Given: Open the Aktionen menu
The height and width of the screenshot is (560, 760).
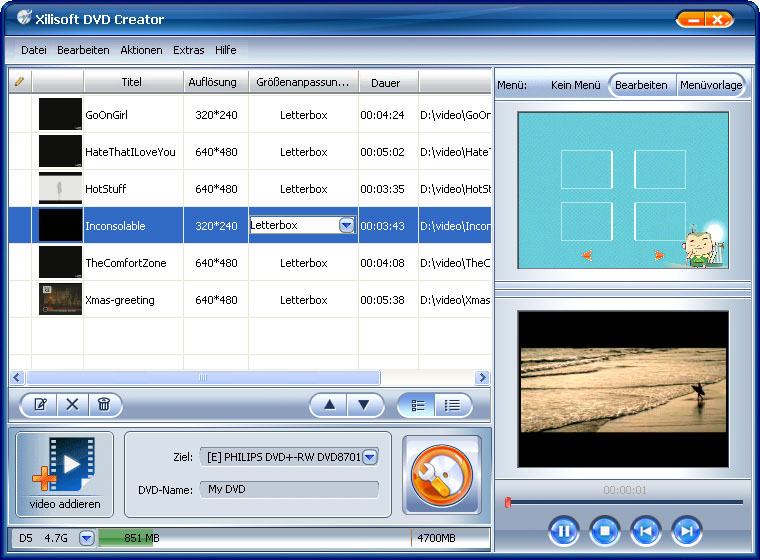Looking at the screenshot, I should coord(142,50).
